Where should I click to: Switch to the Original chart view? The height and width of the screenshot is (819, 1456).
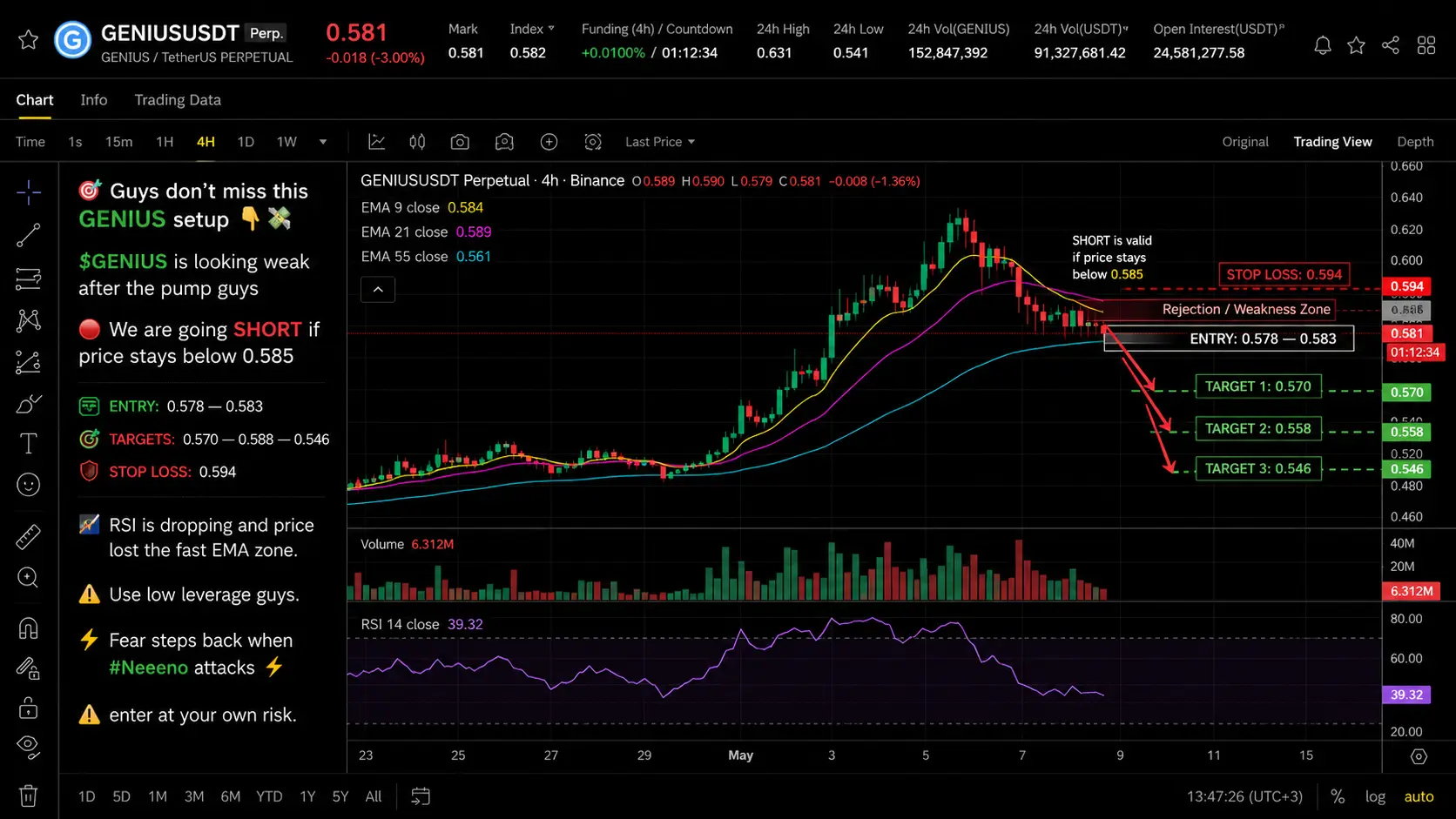1245,142
